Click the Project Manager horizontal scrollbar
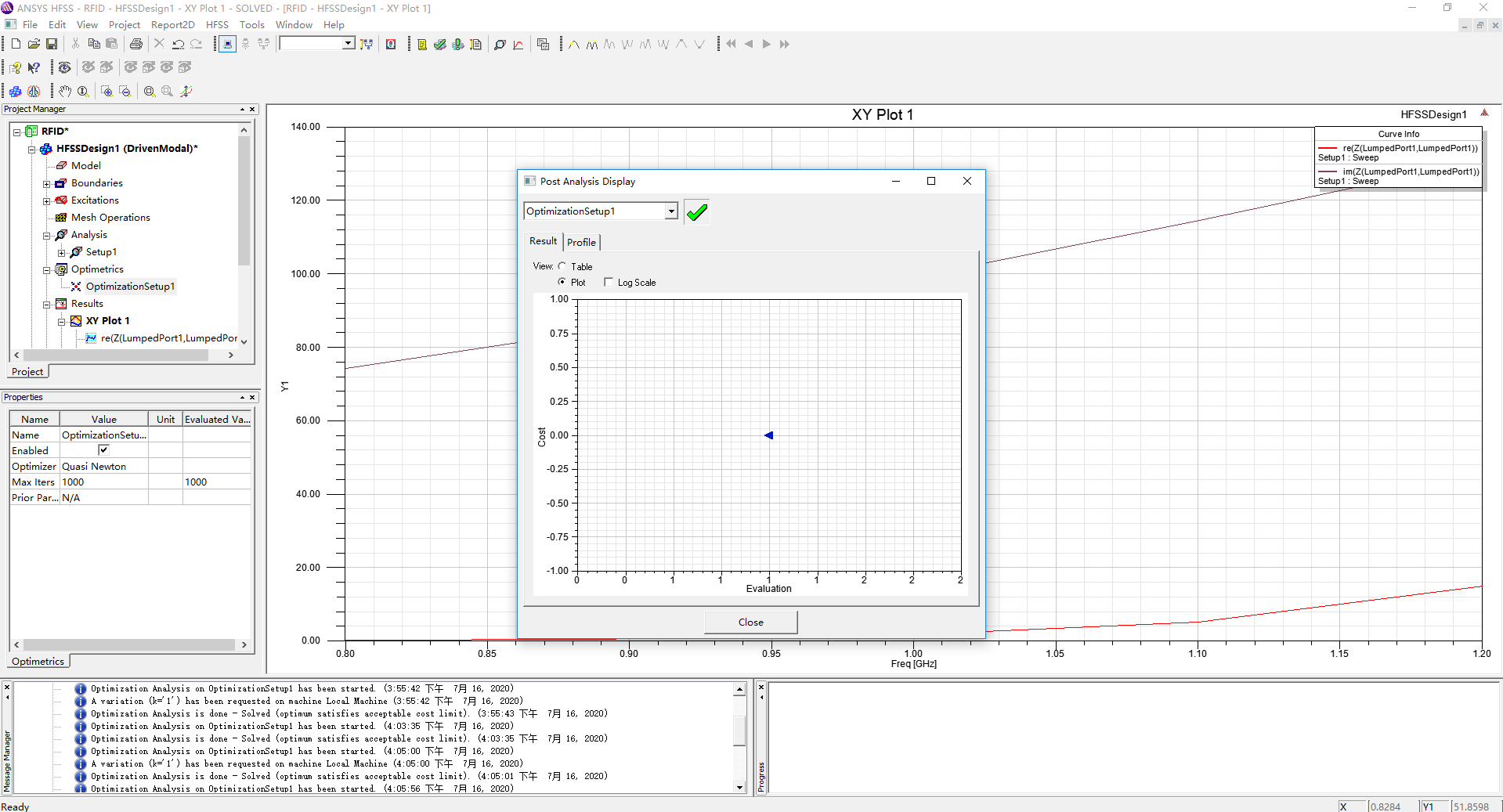Image resolution: width=1503 pixels, height=812 pixels. coord(117,355)
